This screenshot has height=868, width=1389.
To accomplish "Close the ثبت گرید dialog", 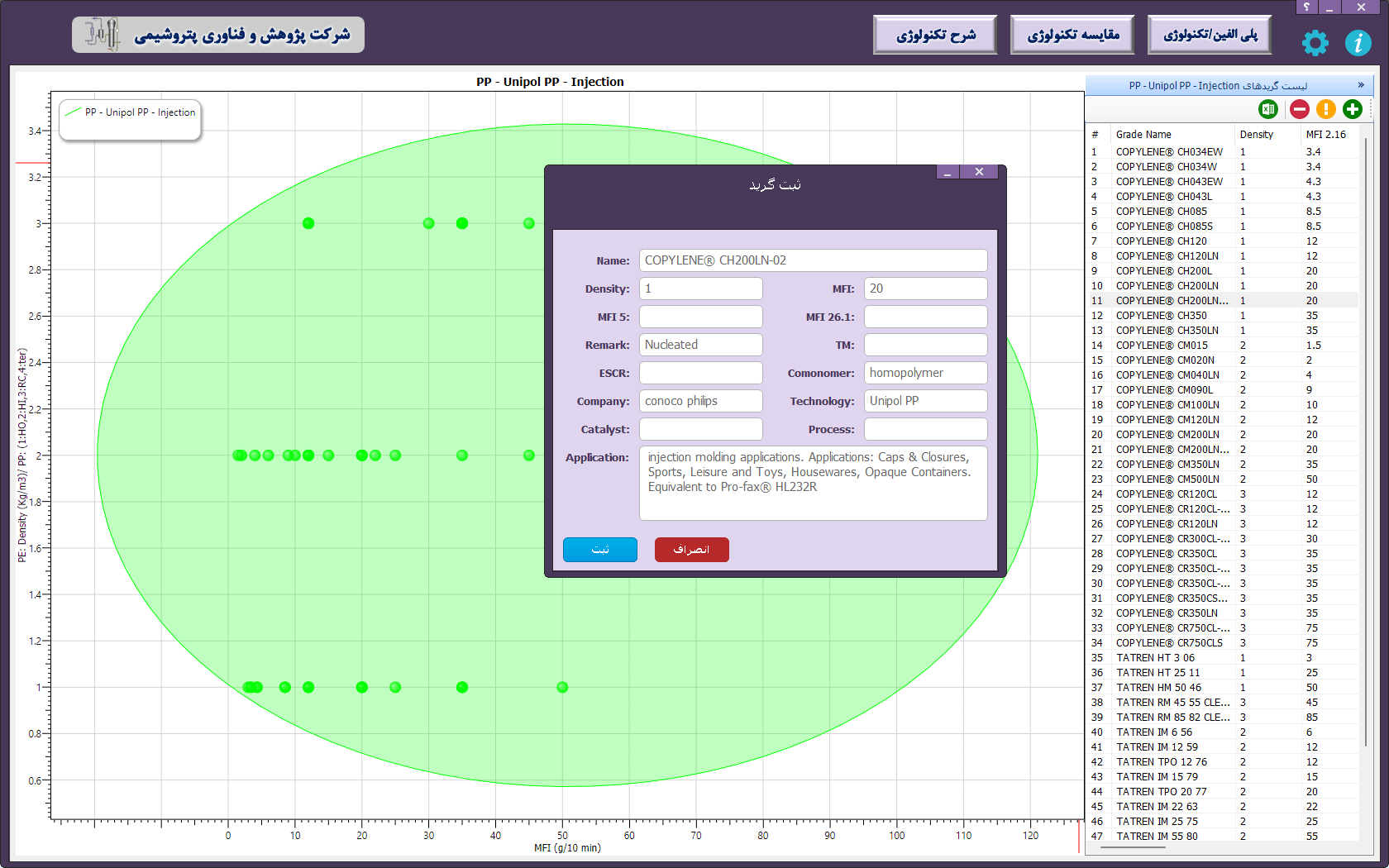I will pyautogui.click(x=979, y=172).
